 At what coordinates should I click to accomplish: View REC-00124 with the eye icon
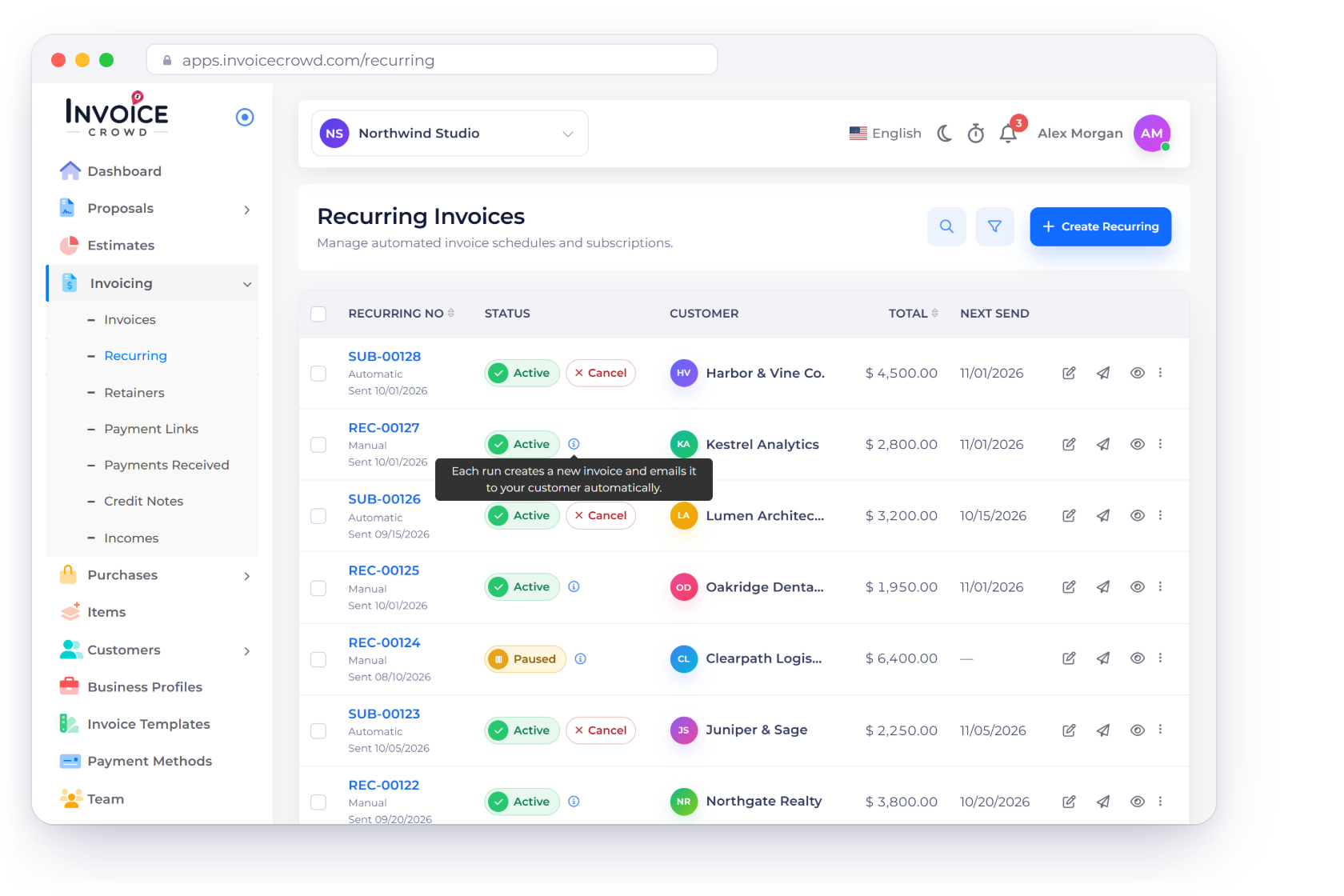click(x=1138, y=658)
